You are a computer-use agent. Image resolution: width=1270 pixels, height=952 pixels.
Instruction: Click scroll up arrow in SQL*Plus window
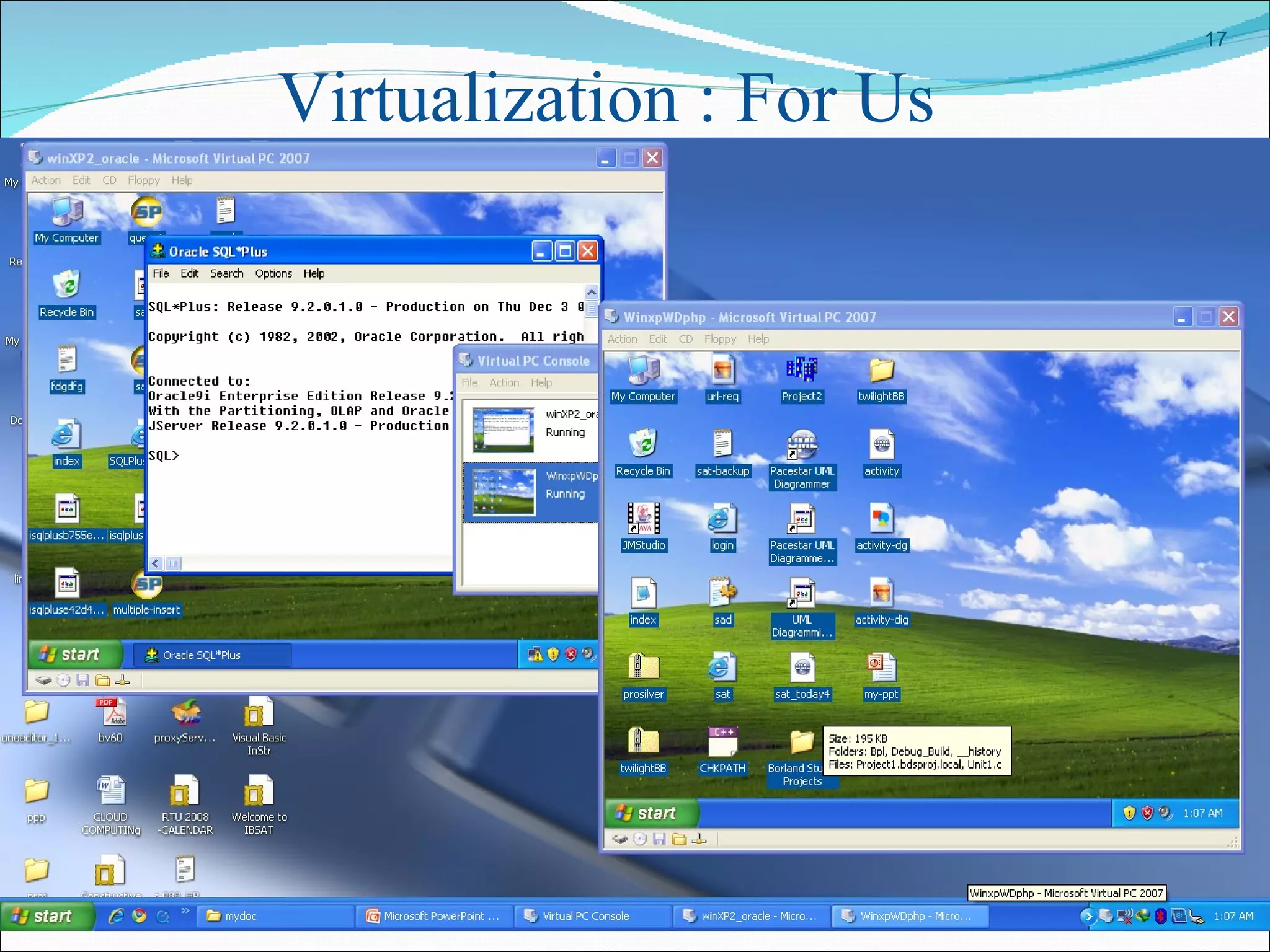click(592, 293)
